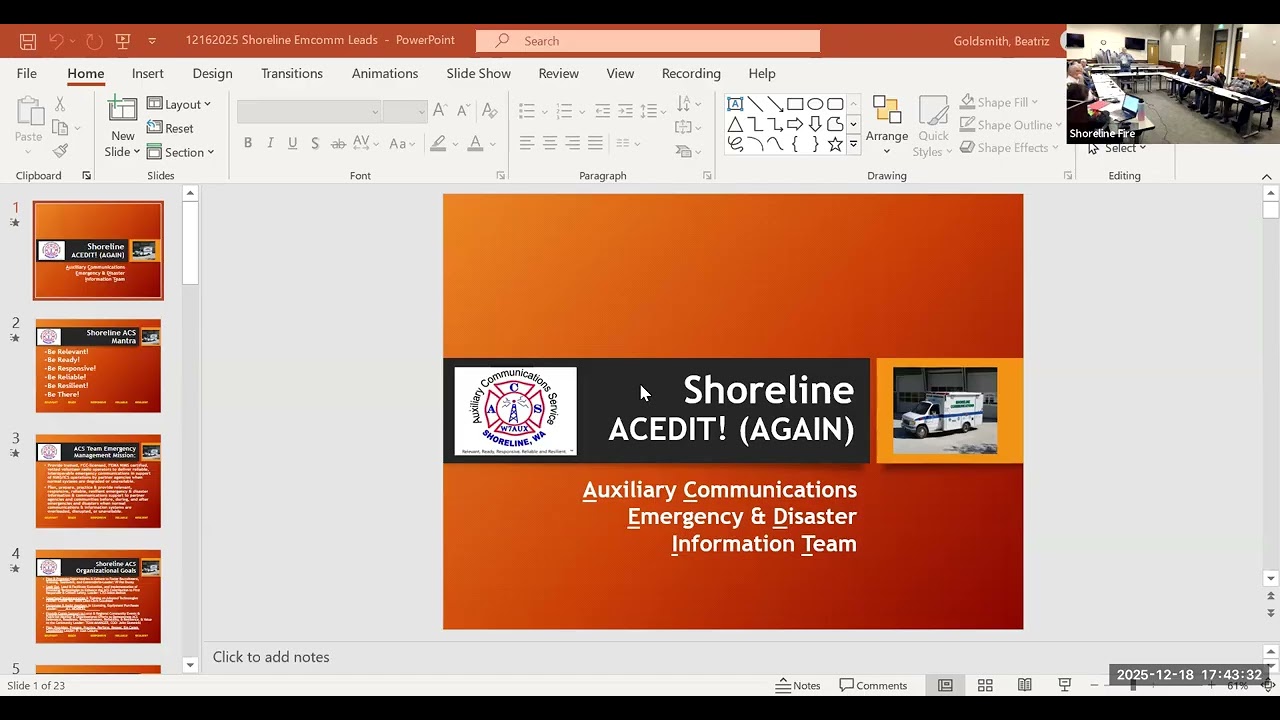1280x720 pixels.
Task: Insert a New Slide using the slide icon
Action: click(123, 111)
